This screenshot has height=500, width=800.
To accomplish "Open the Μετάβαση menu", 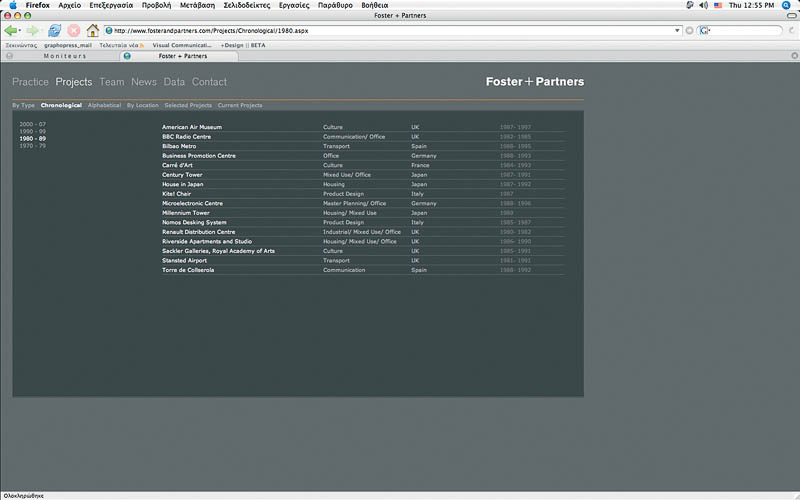I will click(197, 5).
